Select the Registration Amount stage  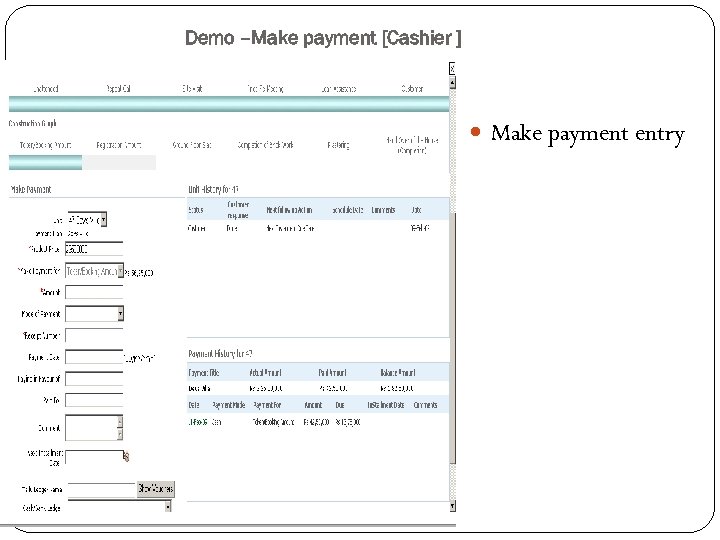coord(118,145)
